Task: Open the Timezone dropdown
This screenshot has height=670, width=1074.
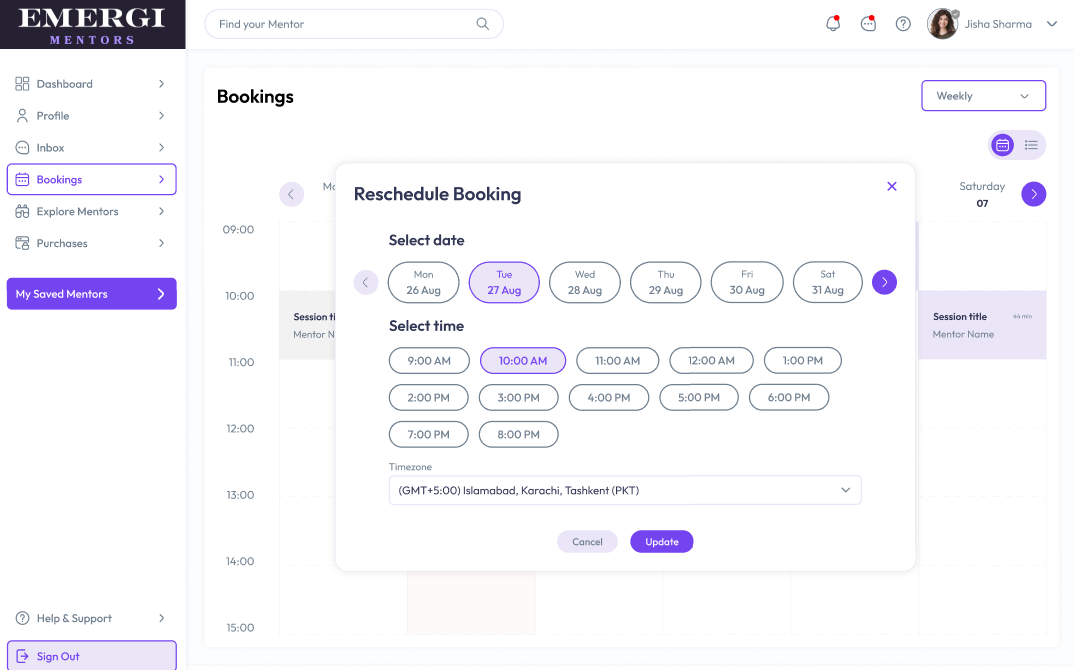Action: [624, 490]
